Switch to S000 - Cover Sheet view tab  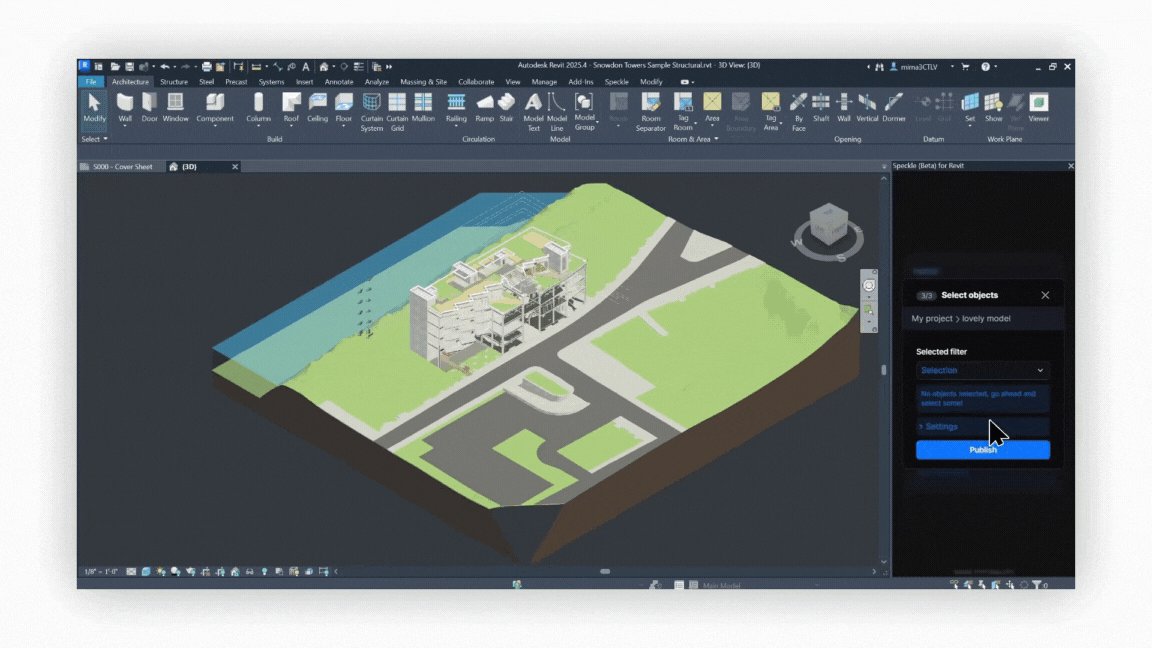(x=117, y=167)
